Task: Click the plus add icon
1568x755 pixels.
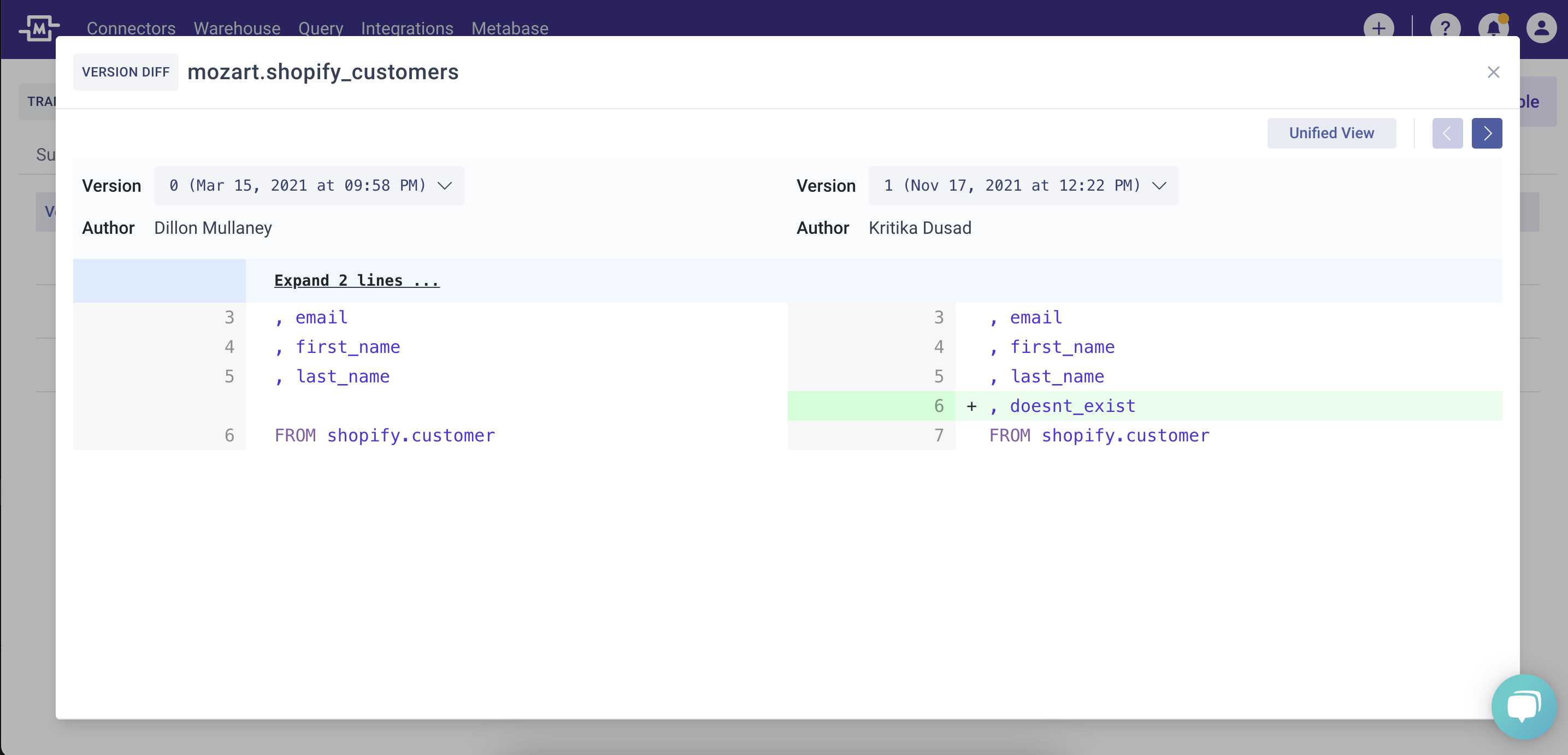Action: [1378, 28]
